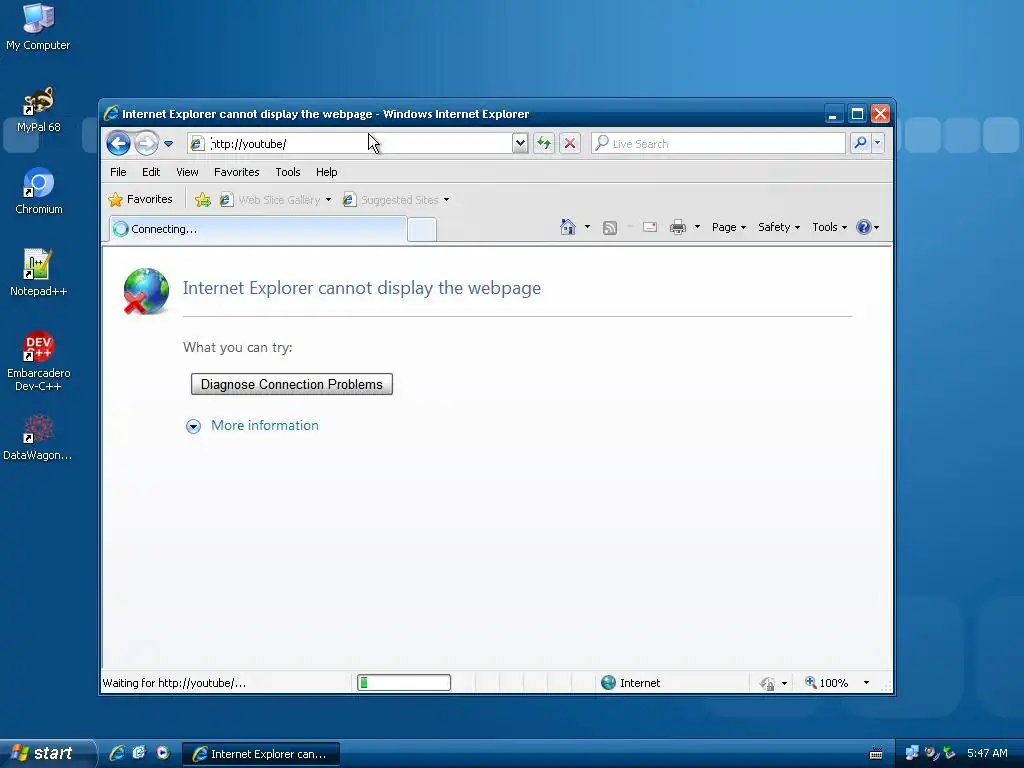This screenshot has width=1024, height=768.
Task: Open the Favorites menu in menu bar
Action: click(236, 172)
